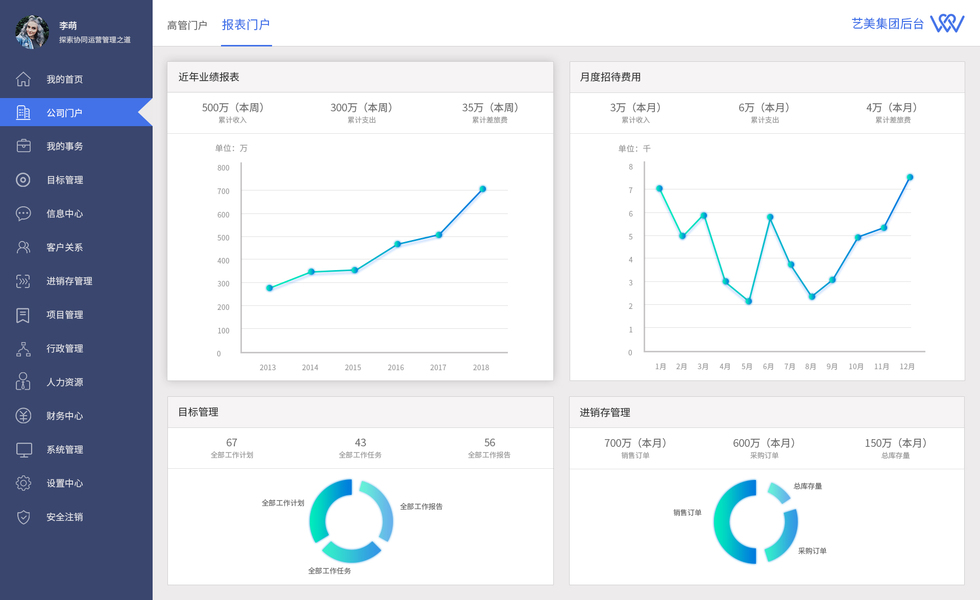The width and height of the screenshot is (980, 600).
Task: Click the 进销存管理 card title
Action: 604,412
